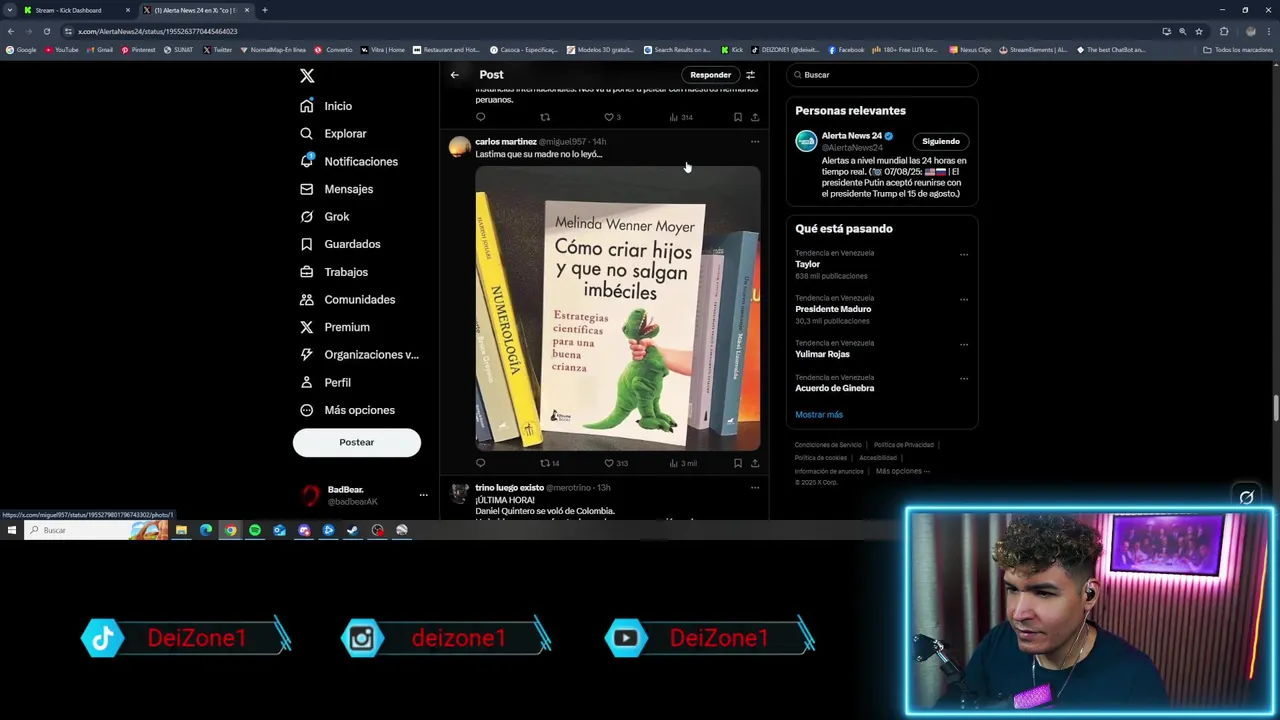
Task: Repost icon on the top partial post
Action: (x=545, y=117)
